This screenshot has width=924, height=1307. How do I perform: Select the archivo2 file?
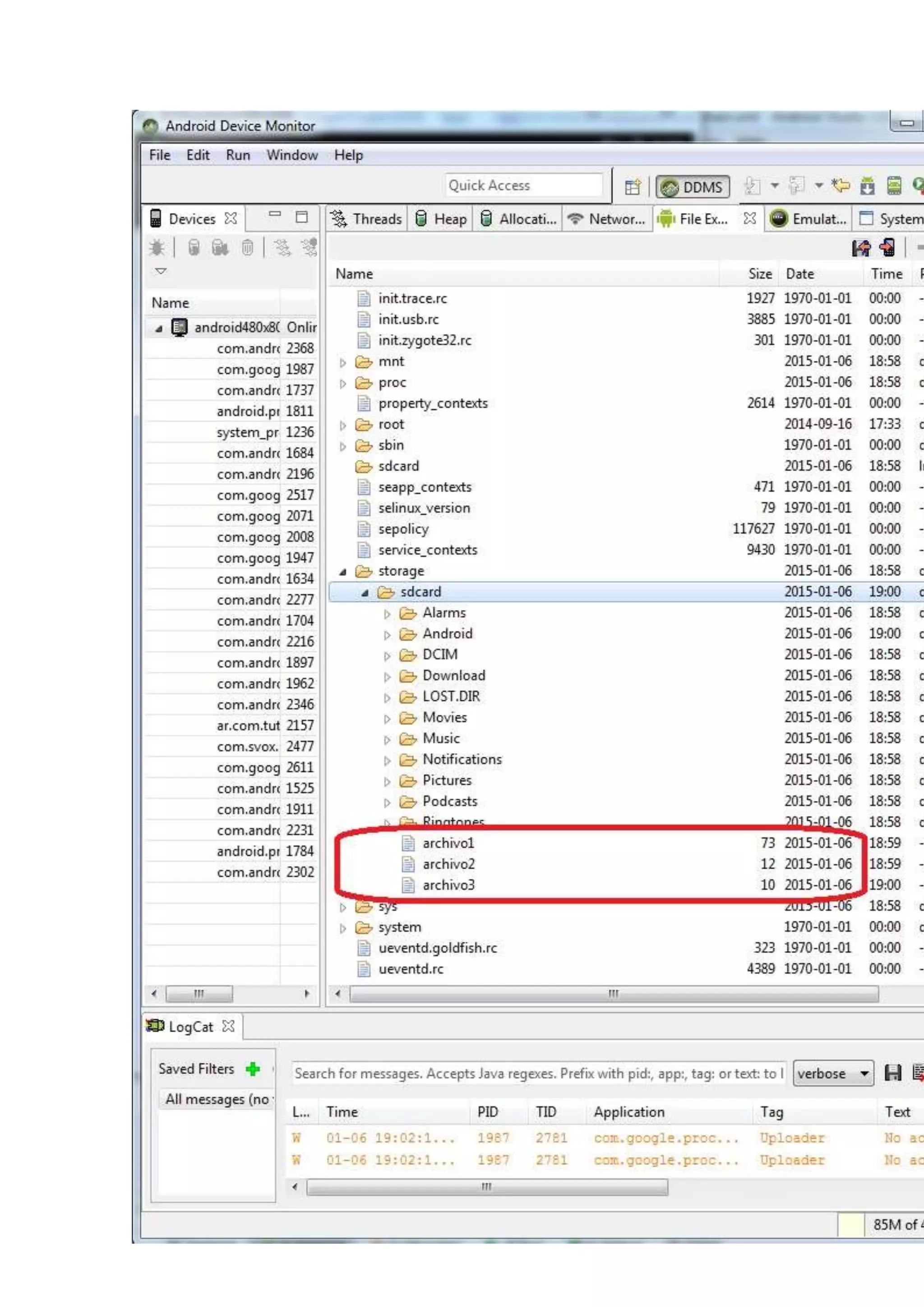click(x=448, y=863)
